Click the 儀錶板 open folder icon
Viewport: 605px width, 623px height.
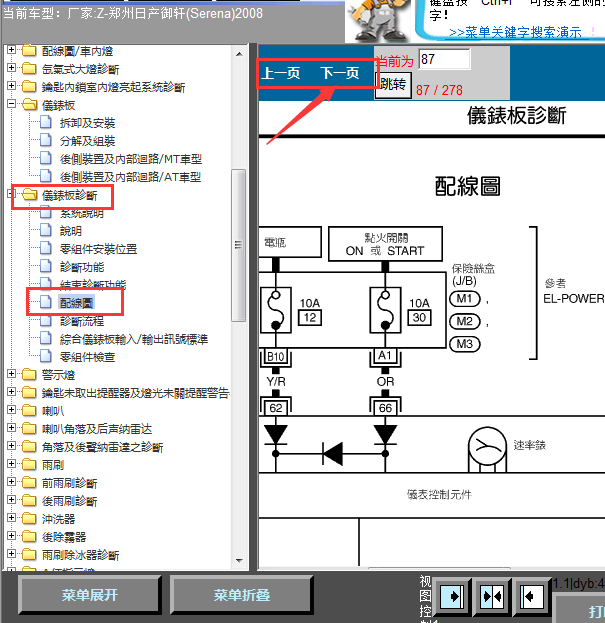tap(29, 105)
